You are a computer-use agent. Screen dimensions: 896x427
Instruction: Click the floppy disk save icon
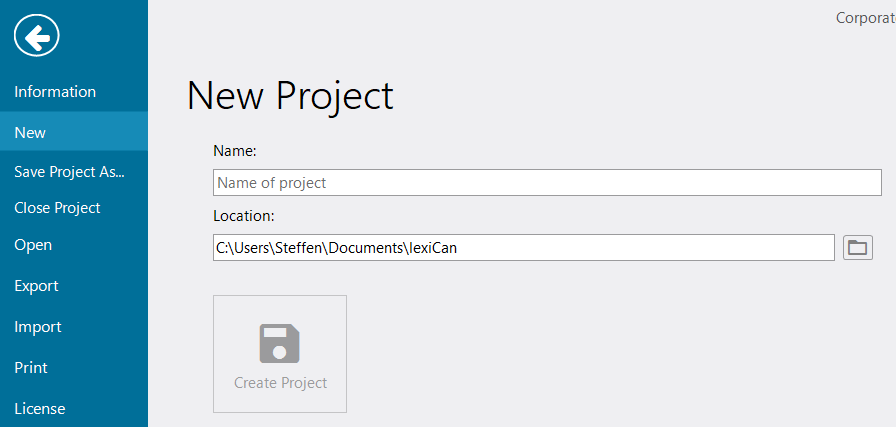[x=280, y=343]
